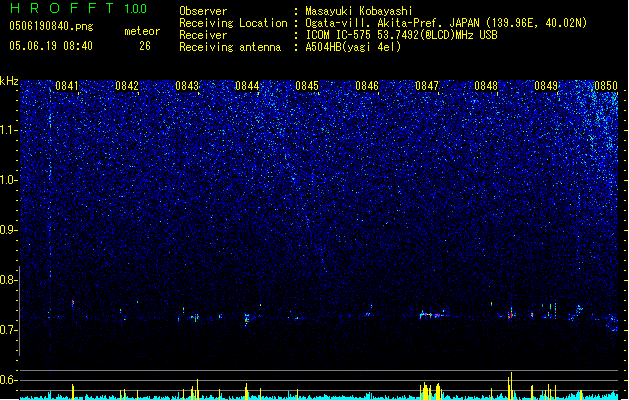629x400 pixels.
Task: Click the 0850 time marker
Action: [x=606, y=86]
